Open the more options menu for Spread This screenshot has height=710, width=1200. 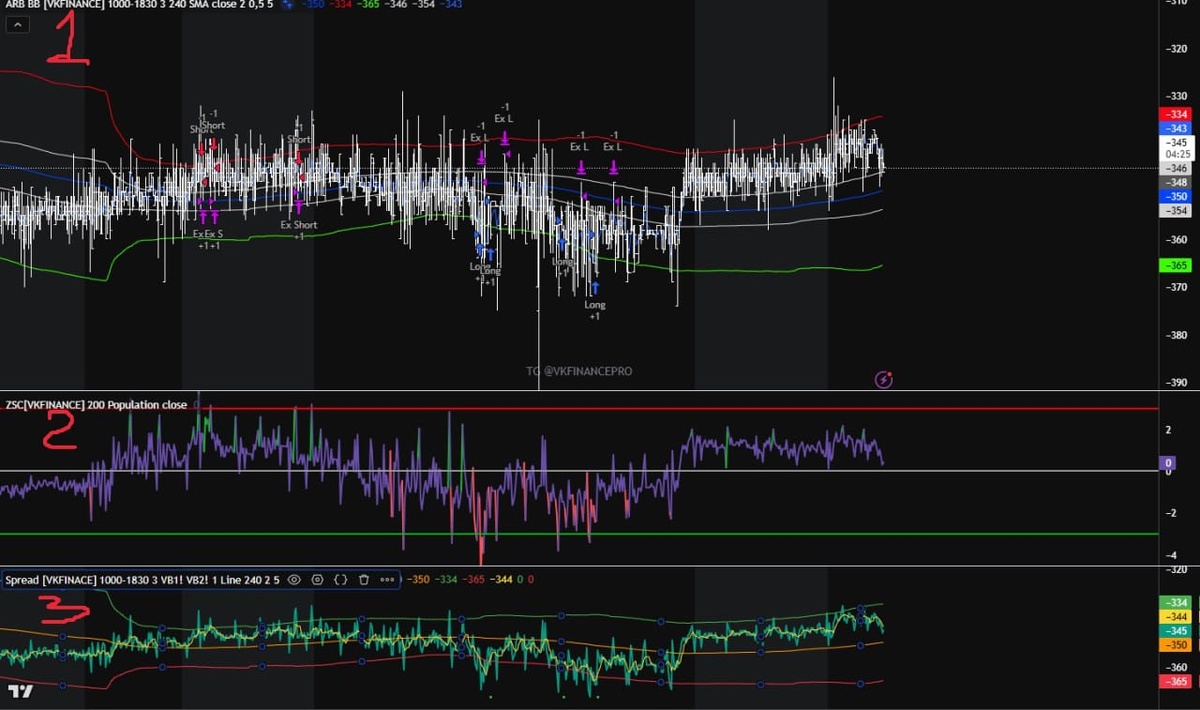click(x=387, y=579)
